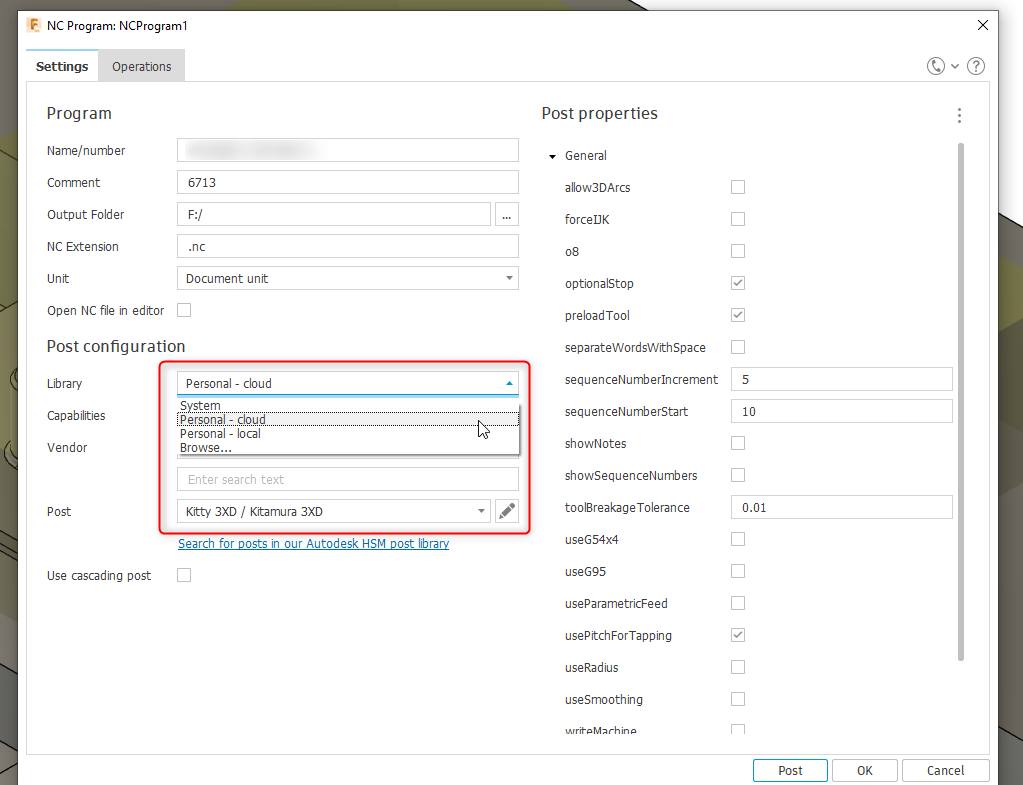
Task: Toggle the o8 checkbox
Action: [738, 251]
